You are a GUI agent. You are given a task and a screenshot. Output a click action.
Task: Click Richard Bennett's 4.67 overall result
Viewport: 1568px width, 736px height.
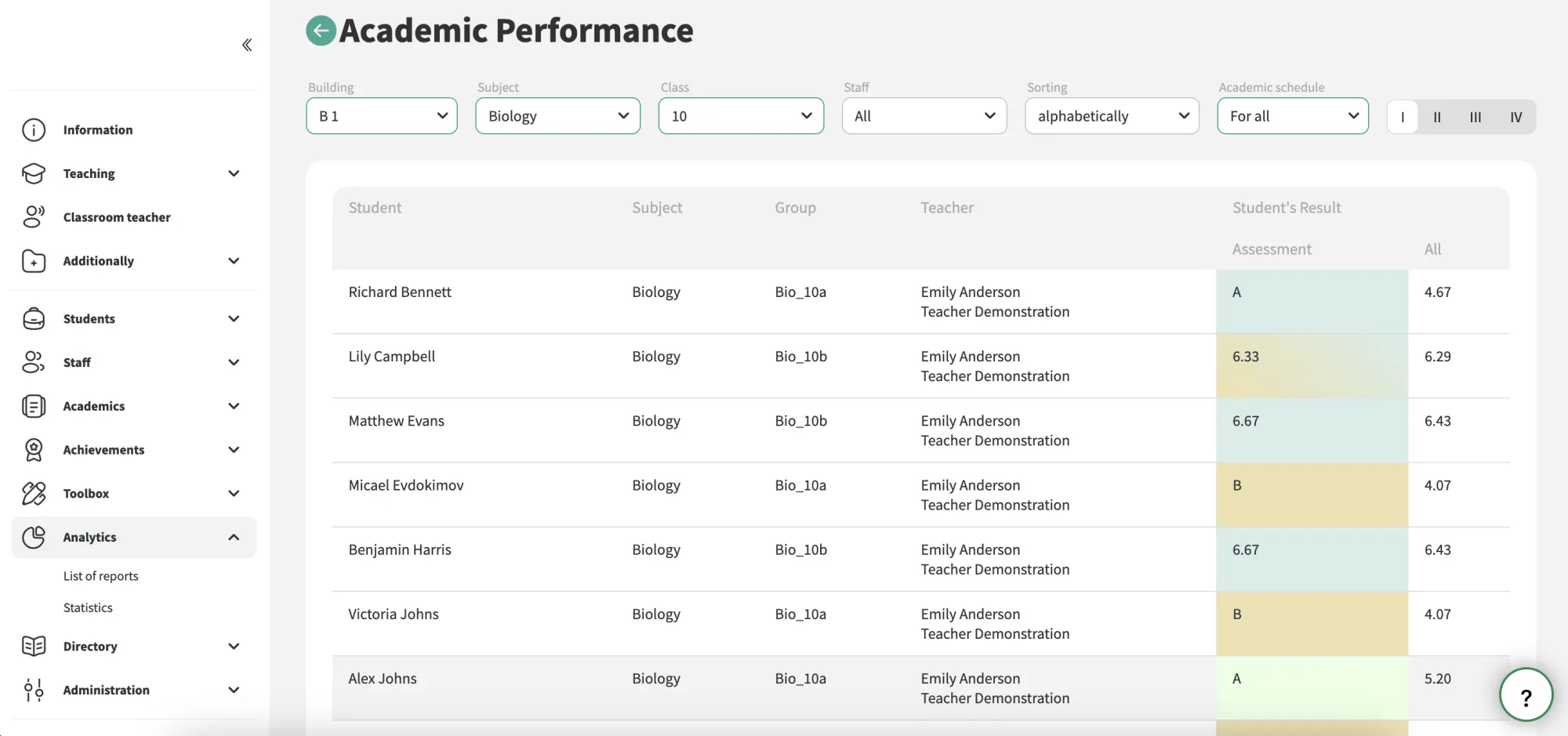(x=1437, y=292)
